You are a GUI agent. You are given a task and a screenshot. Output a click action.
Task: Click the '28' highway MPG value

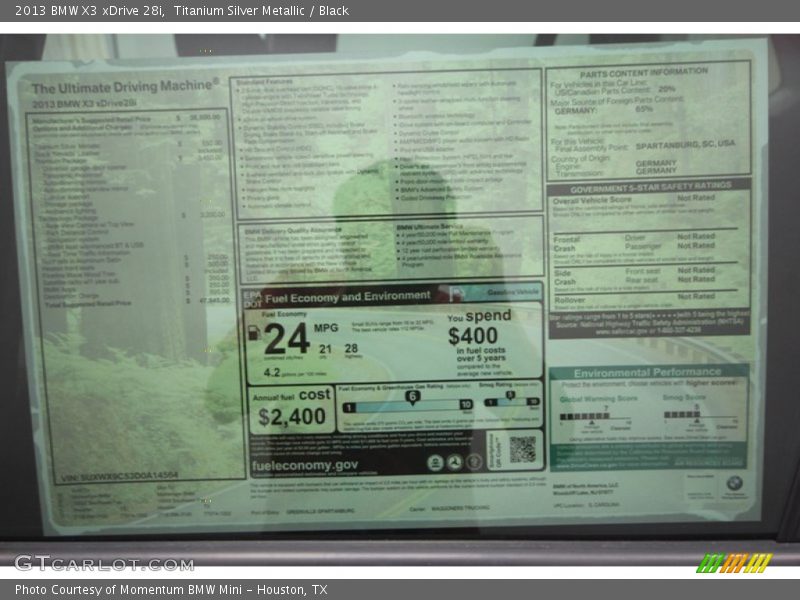click(351, 348)
